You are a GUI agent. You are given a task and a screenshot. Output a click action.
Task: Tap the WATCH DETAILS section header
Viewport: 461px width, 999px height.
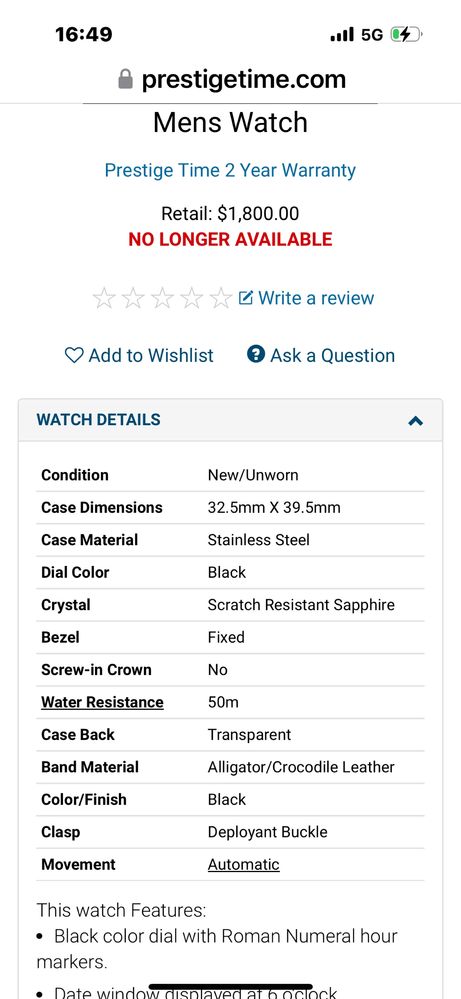[x=230, y=420]
